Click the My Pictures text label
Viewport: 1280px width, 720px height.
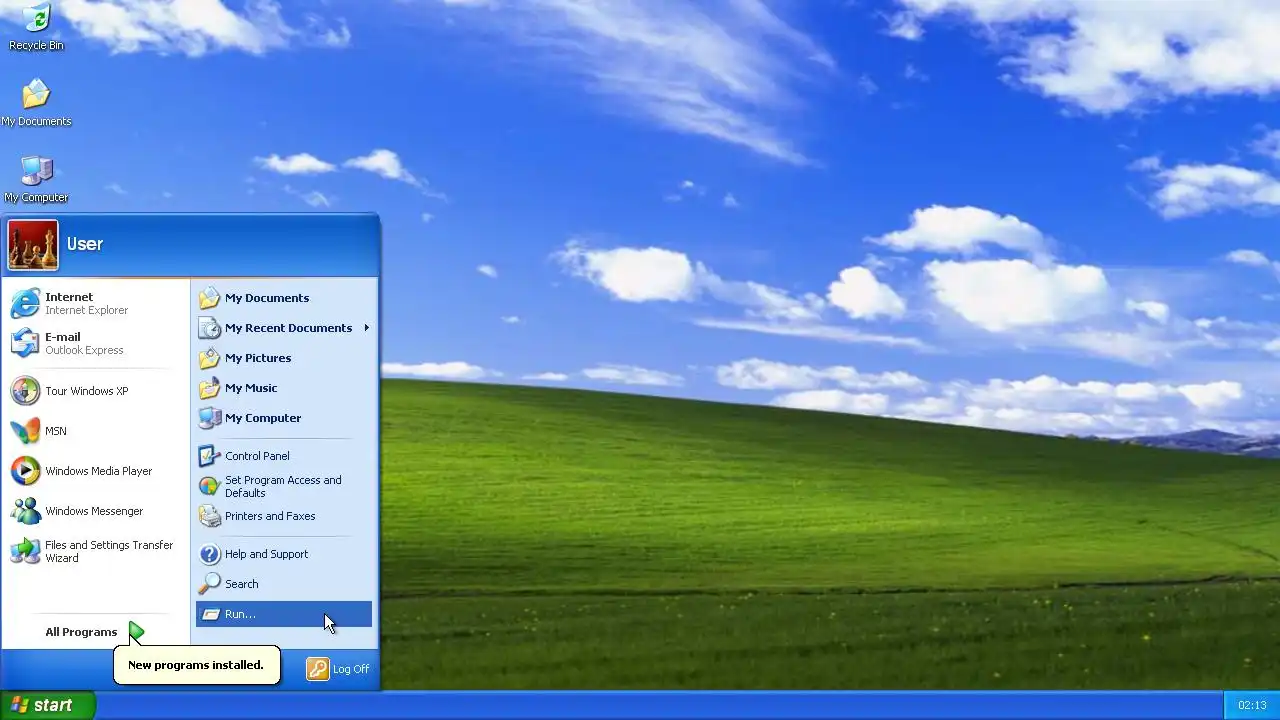258,358
